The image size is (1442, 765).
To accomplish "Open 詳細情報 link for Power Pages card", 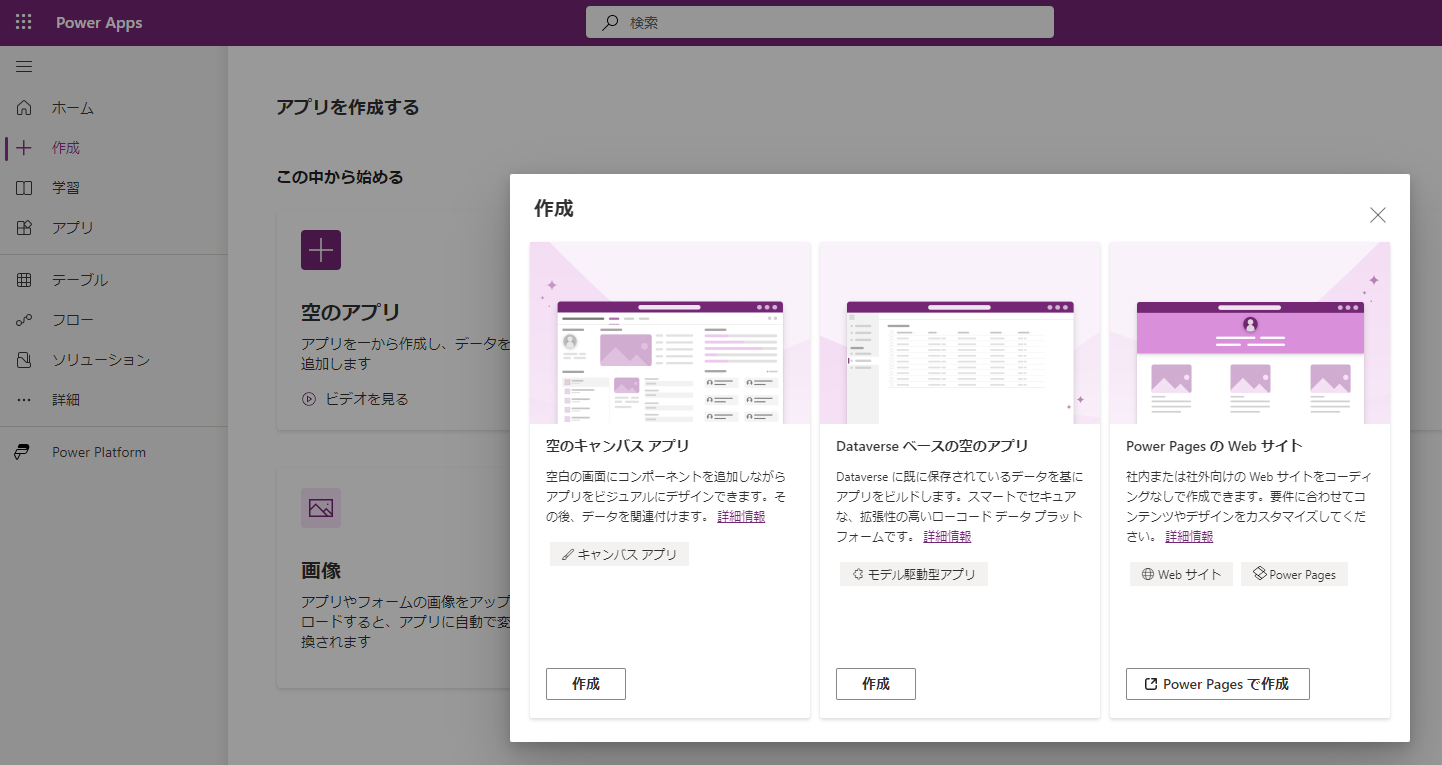I will click(x=1189, y=535).
